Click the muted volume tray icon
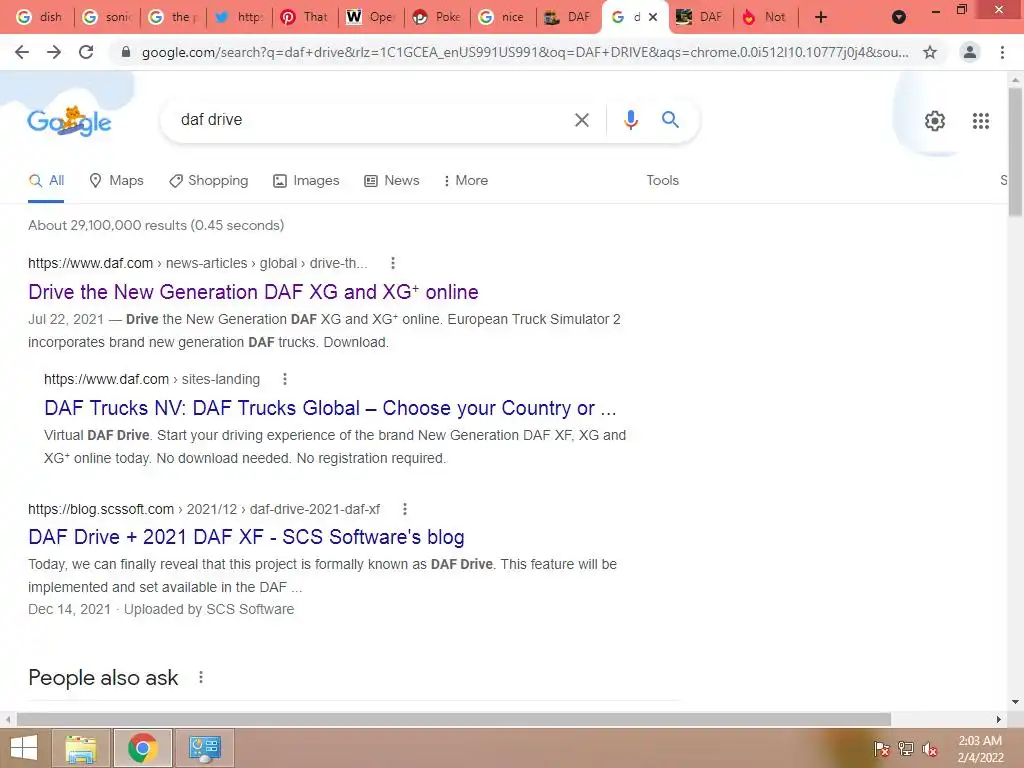Image resolution: width=1024 pixels, height=768 pixels. coord(929,749)
